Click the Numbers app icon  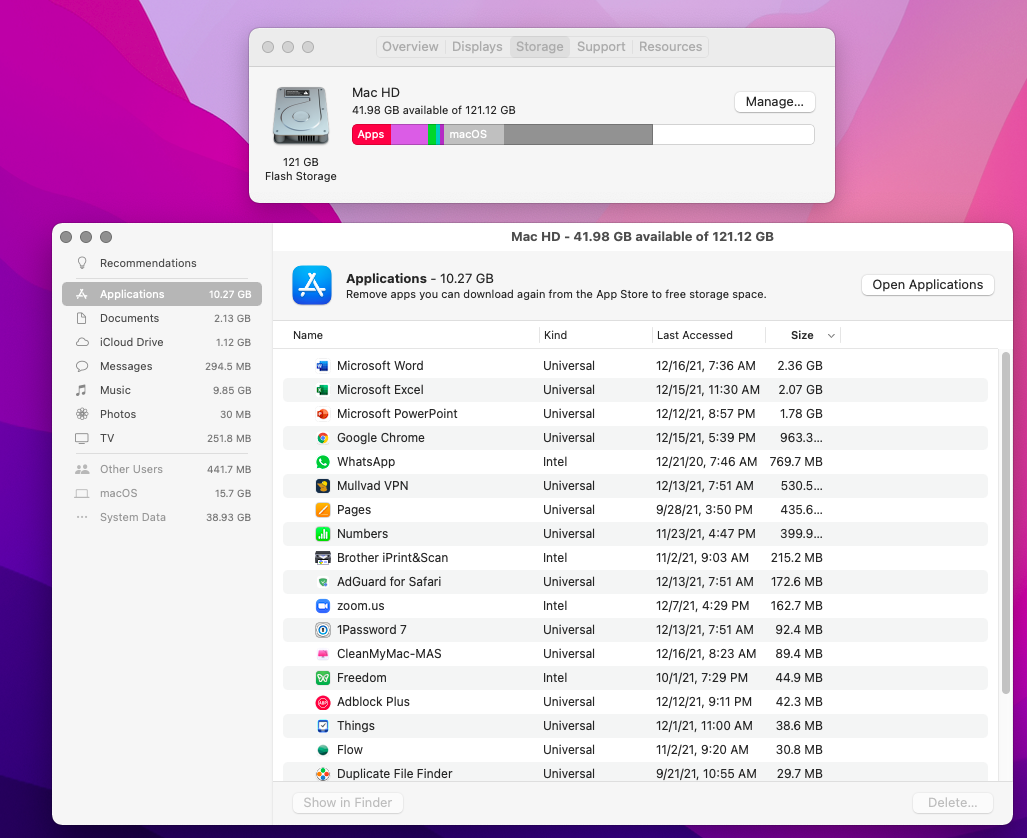[x=322, y=534]
